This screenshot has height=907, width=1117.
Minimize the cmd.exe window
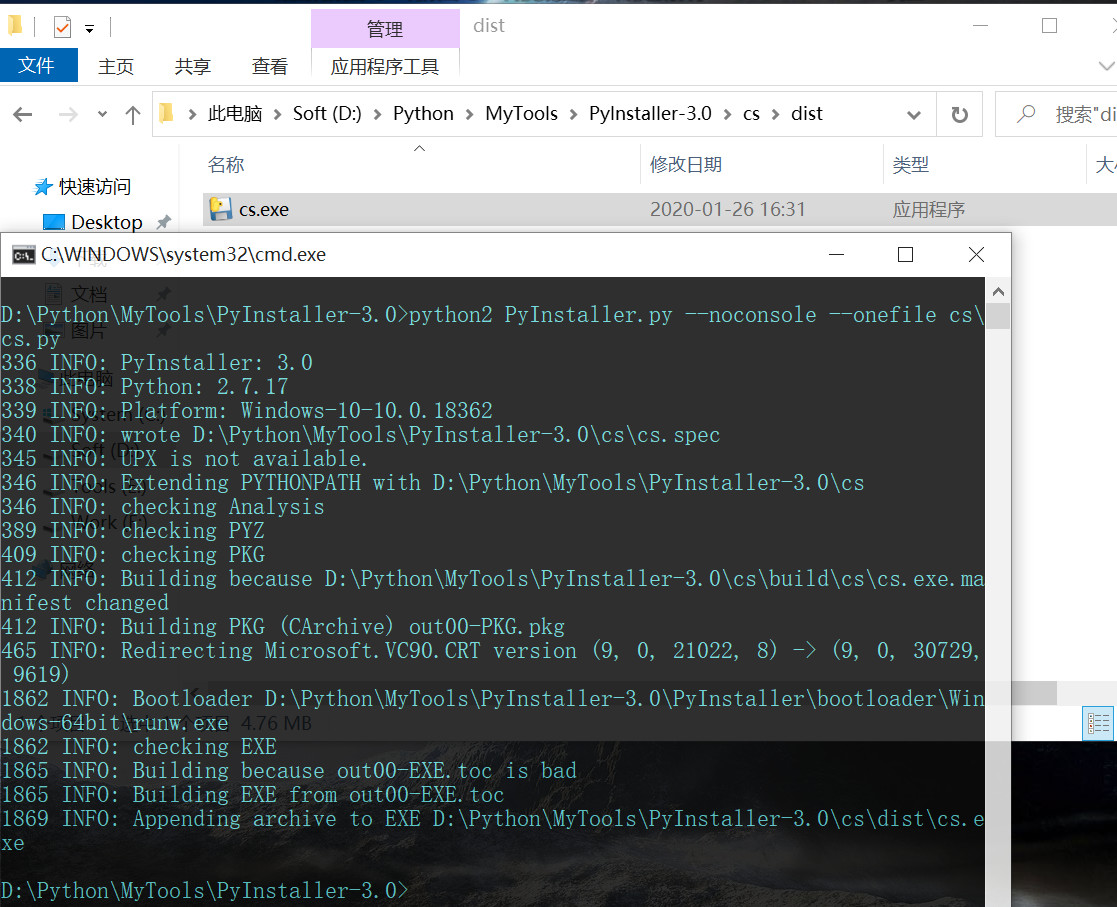coord(836,254)
